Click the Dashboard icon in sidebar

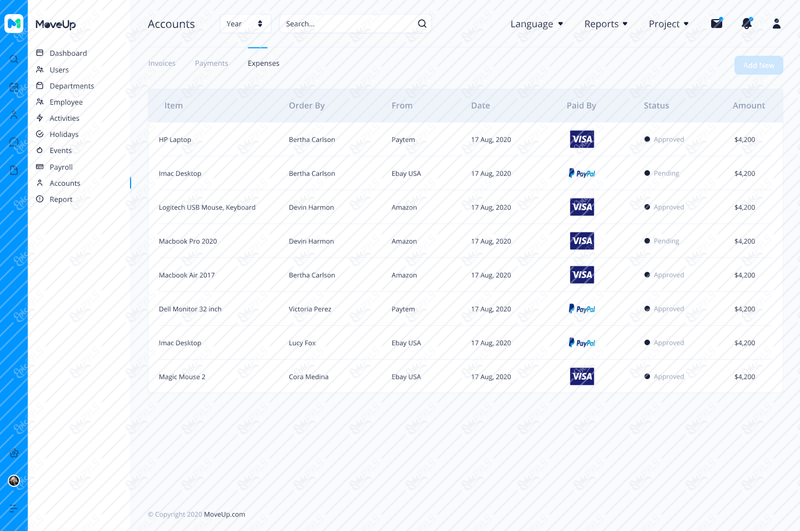click(x=40, y=53)
